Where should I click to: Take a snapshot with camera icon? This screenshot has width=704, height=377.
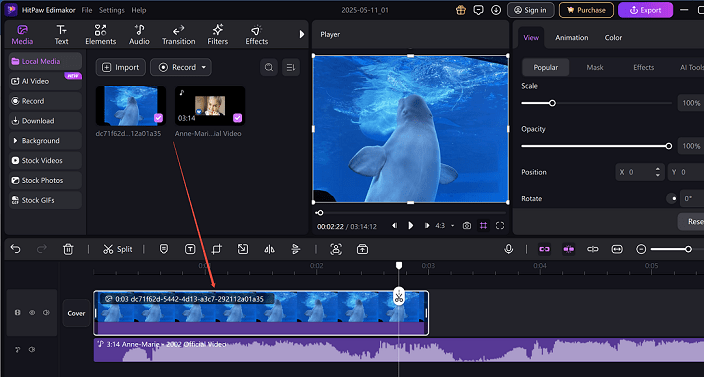tap(467, 226)
